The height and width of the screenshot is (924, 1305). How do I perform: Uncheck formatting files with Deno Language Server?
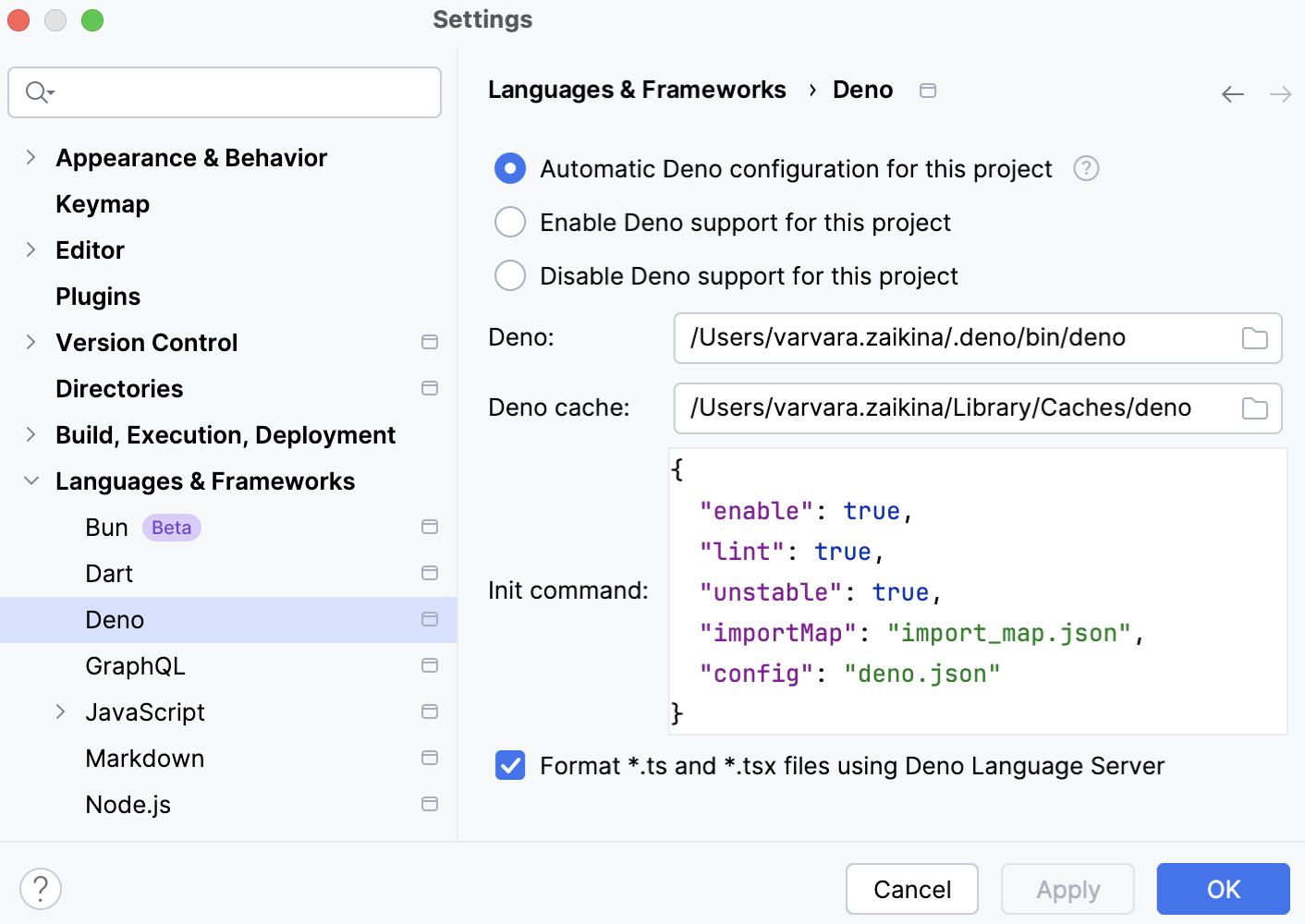tap(510, 765)
